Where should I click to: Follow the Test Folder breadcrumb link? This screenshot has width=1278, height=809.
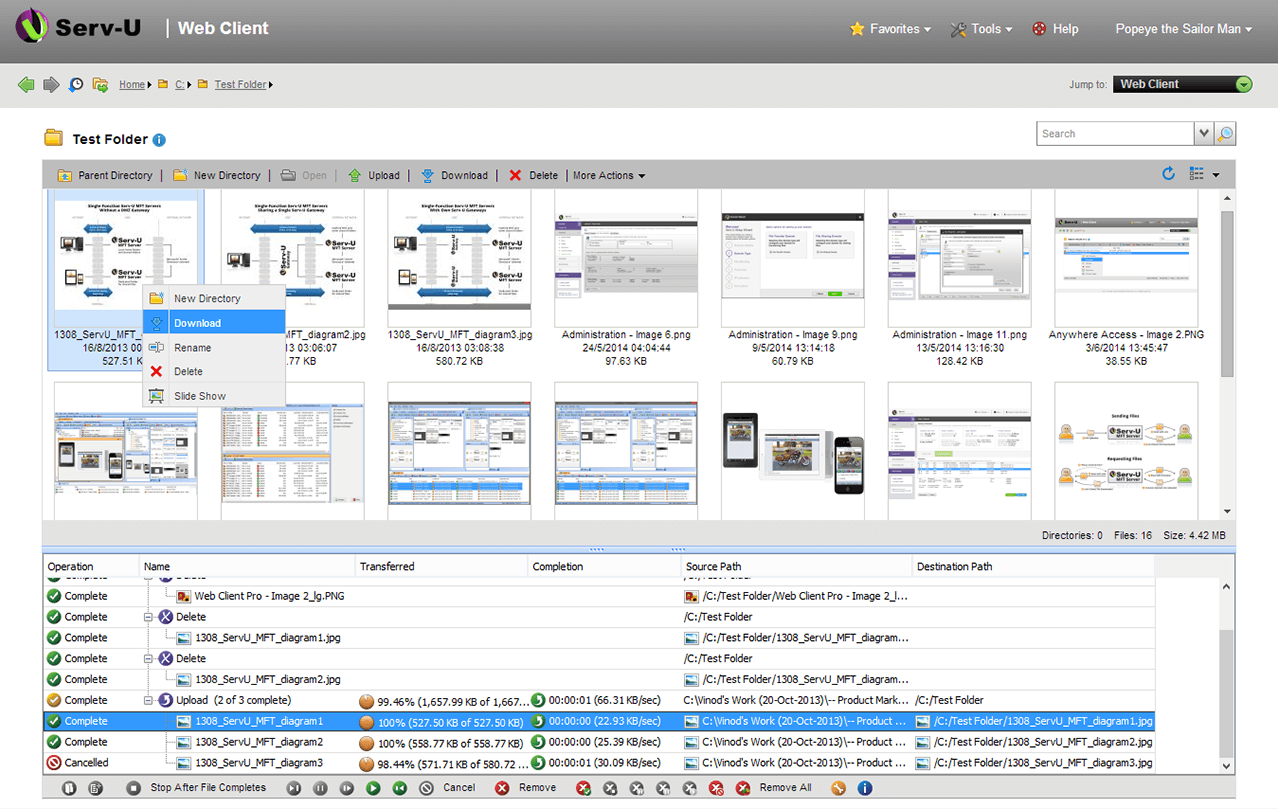point(240,85)
